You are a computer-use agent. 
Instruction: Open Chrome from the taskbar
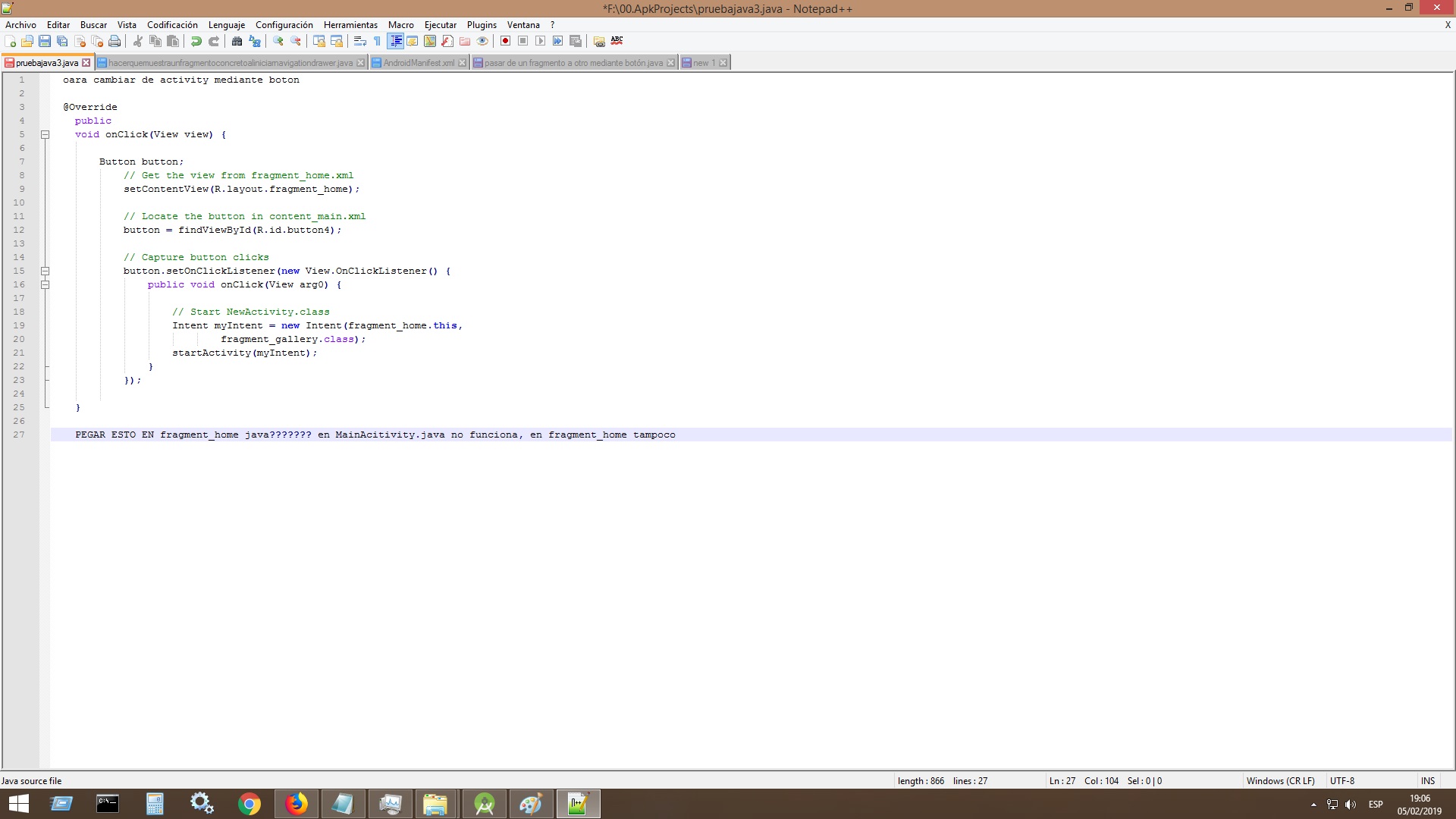(x=249, y=804)
